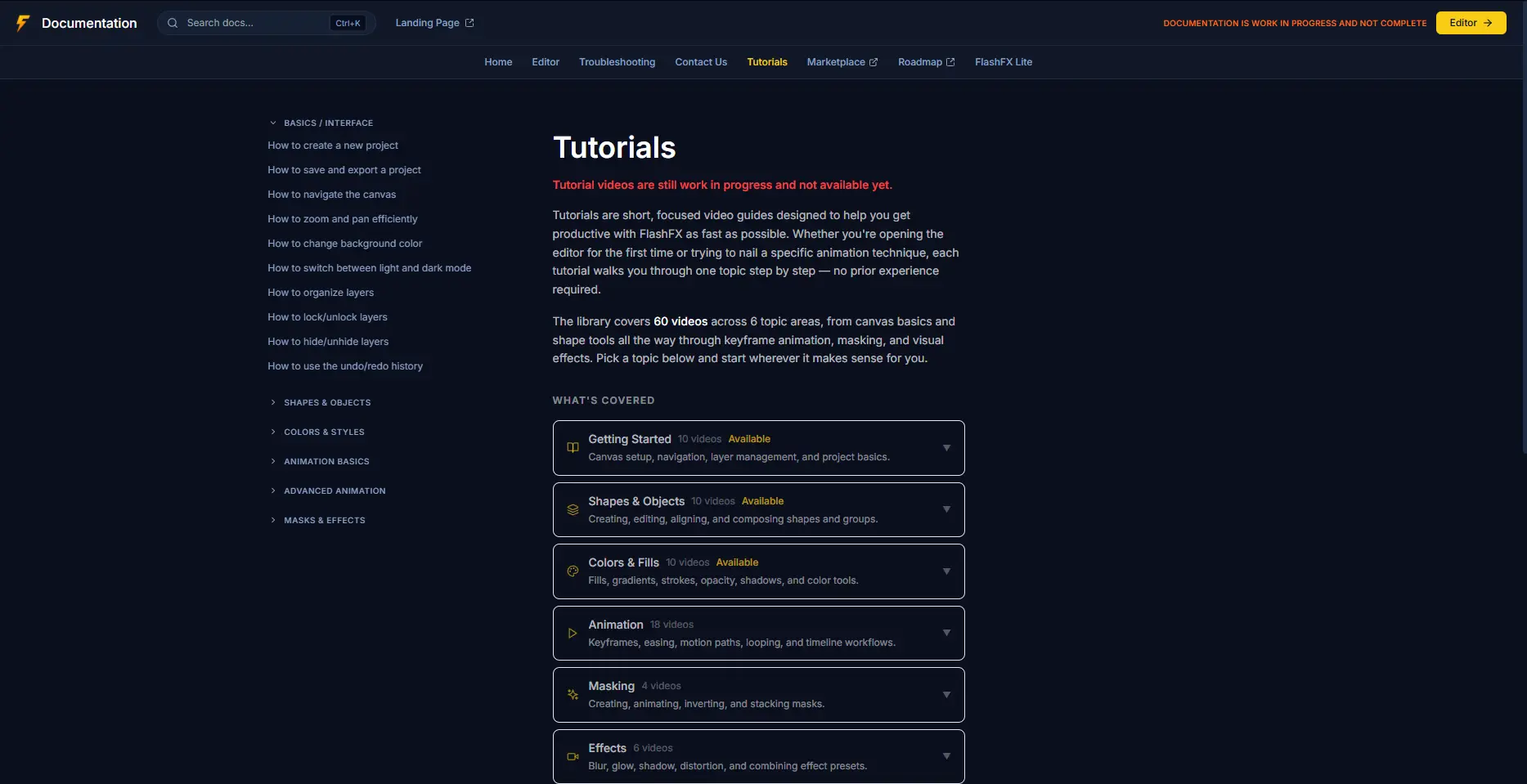The height and width of the screenshot is (784, 1527).
Task: Expand the Masking card arrow
Action: pos(946,695)
